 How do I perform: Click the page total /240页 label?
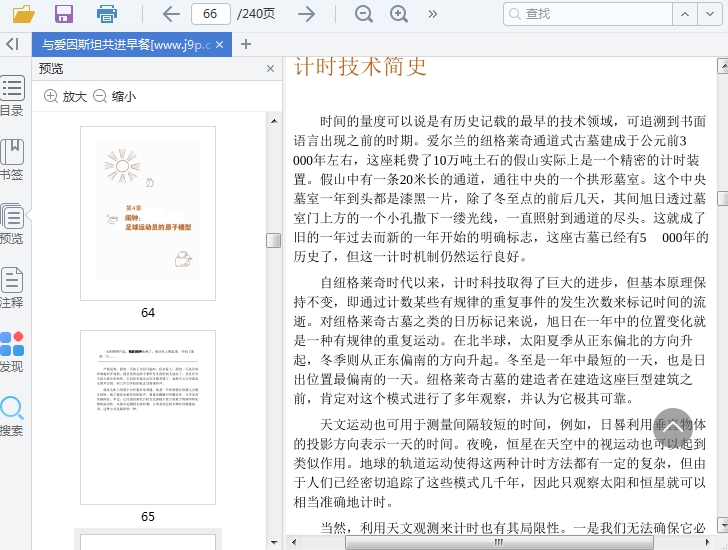pyautogui.click(x=256, y=14)
